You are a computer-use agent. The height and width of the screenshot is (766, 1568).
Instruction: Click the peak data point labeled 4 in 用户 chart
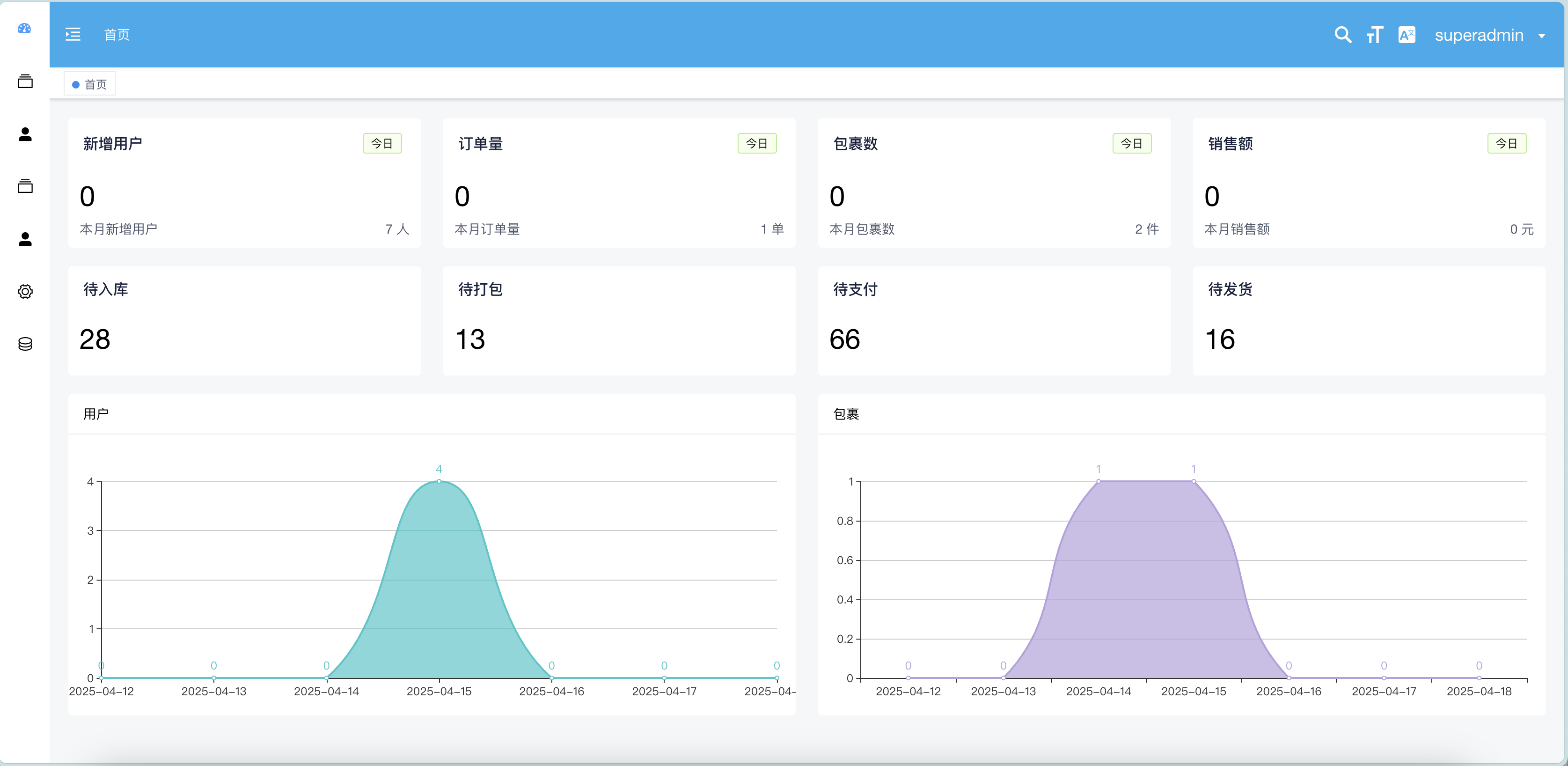(439, 481)
